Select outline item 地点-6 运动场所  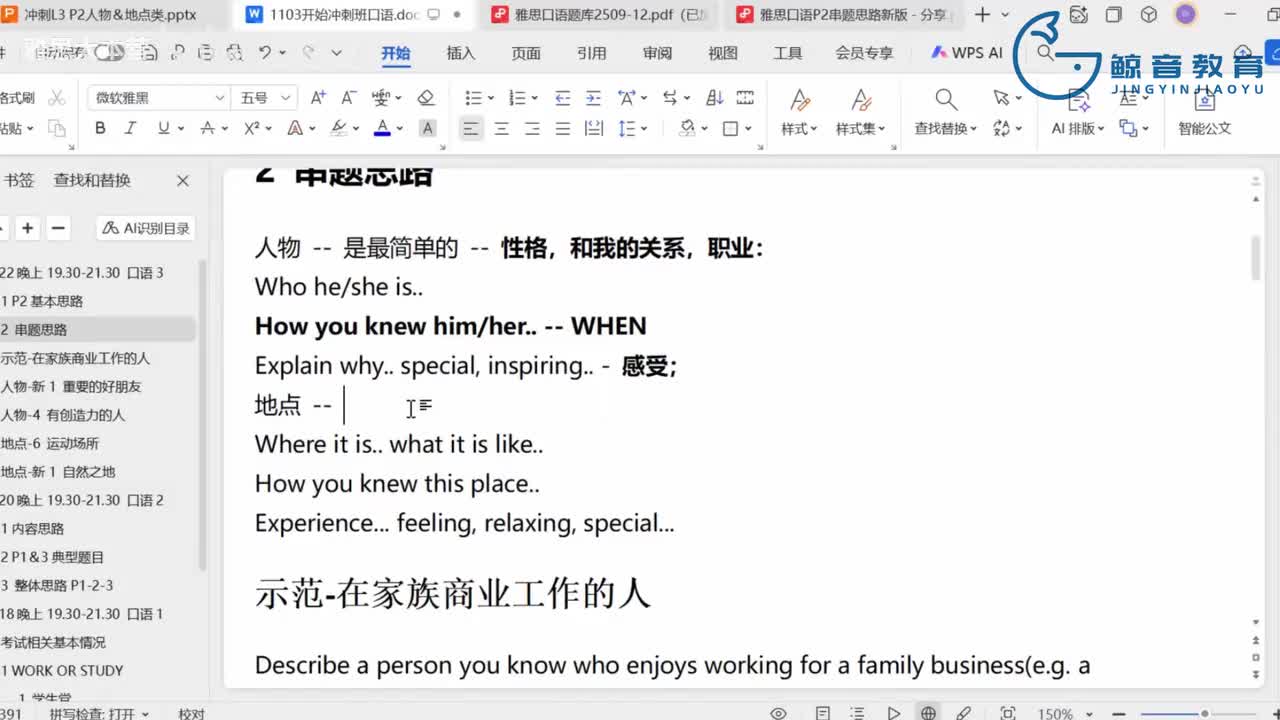tap(50, 443)
